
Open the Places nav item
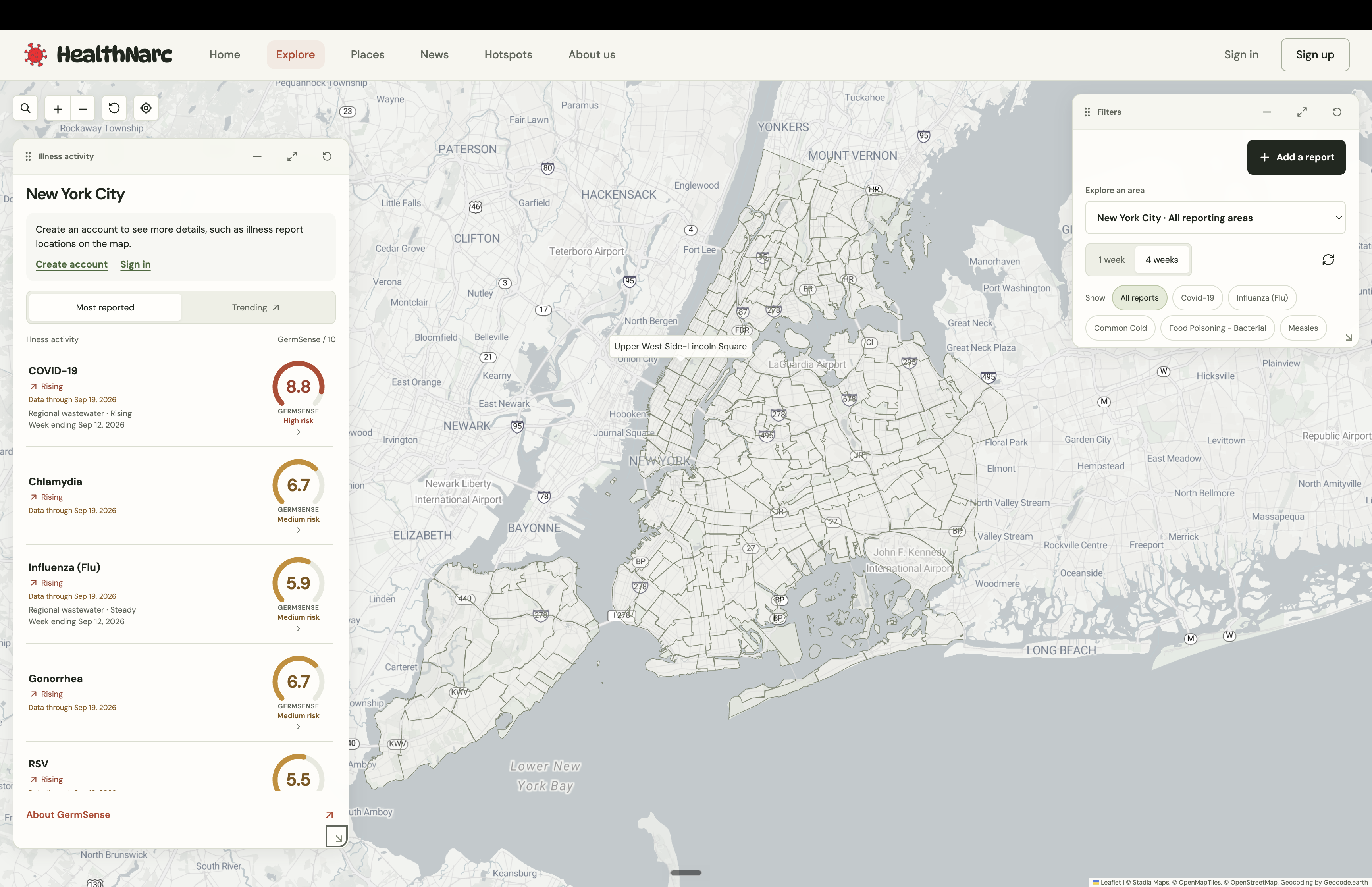coord(367,55)
